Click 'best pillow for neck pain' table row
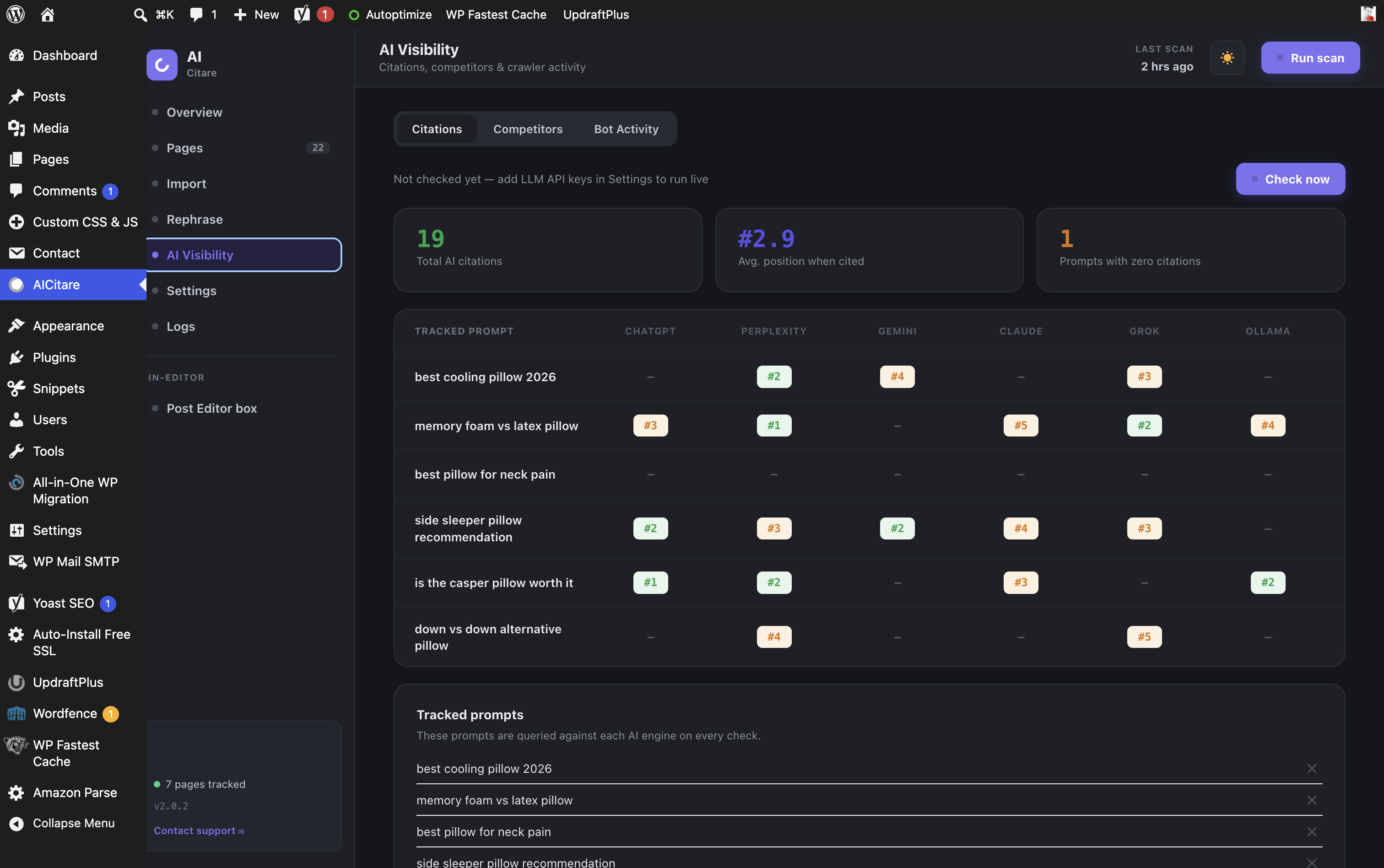This screenshot has width=1384, height=868. point(869,474)
